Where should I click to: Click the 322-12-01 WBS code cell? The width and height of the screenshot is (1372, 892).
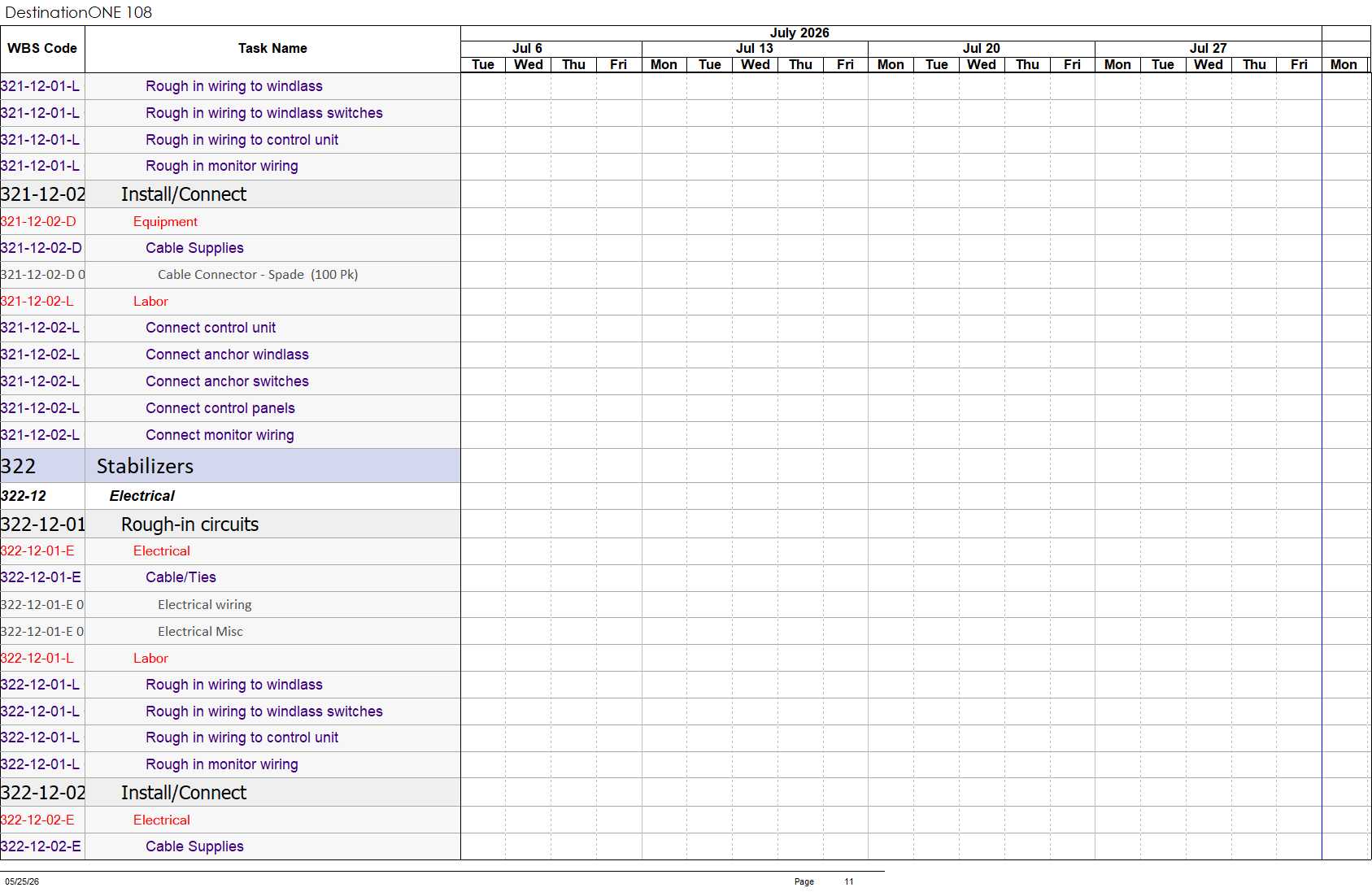(x=42, y=524)
